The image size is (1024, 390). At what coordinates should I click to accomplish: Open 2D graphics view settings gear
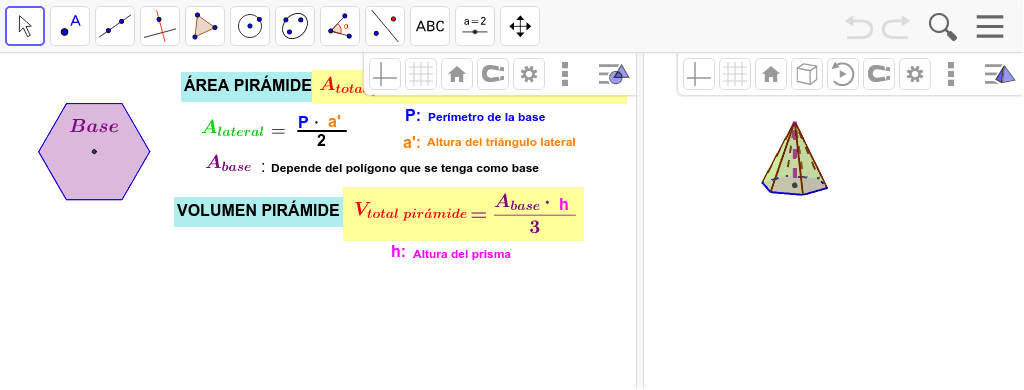tap(528, 74)
